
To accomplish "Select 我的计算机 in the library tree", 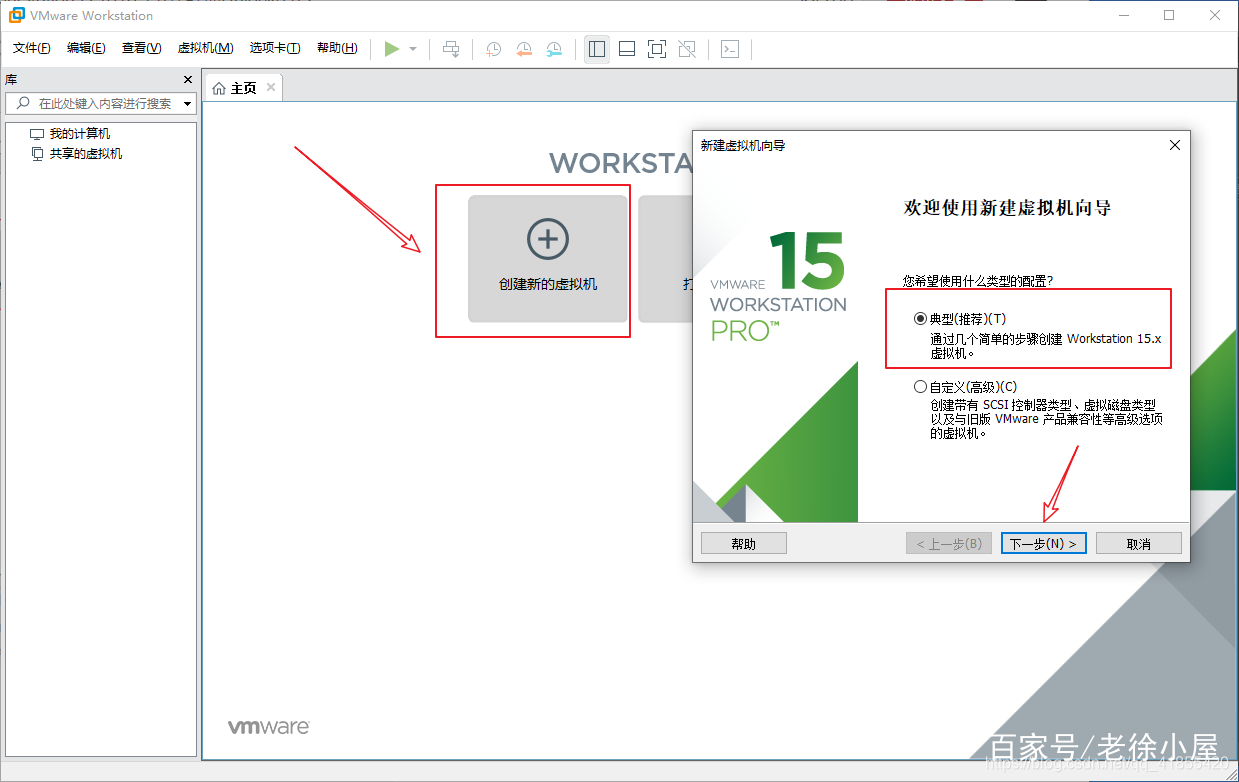I will [x=80, y=134].
